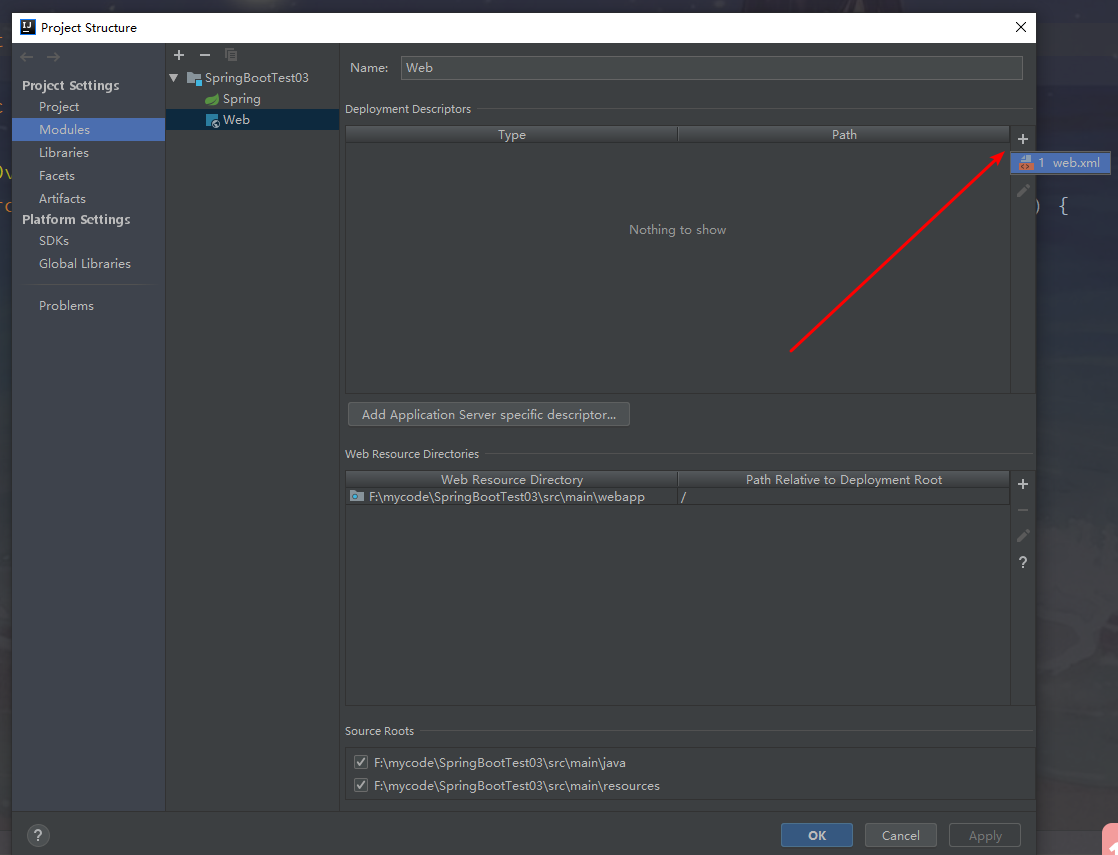
Task: Click the Type column header
Action: (x=511, y=134)
